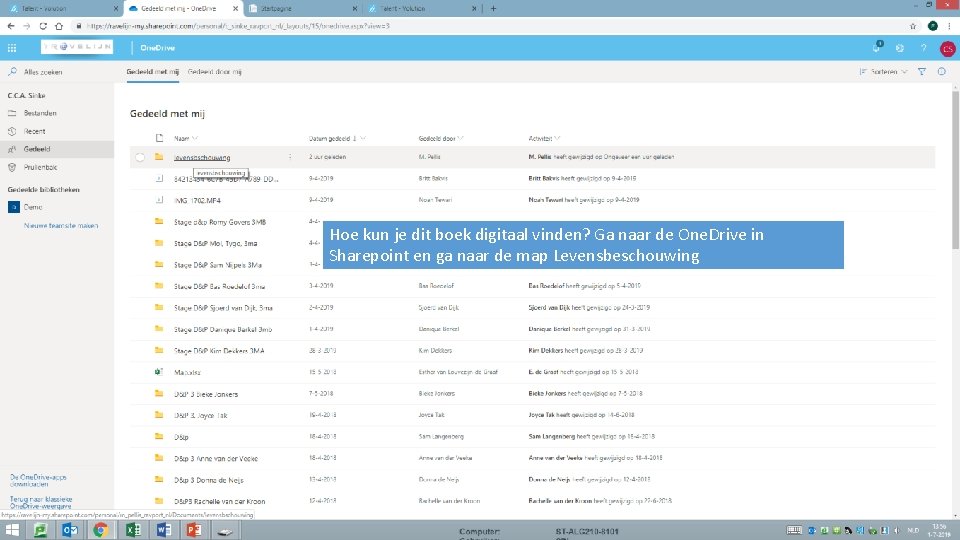Open PowerPoint from the taskbar
The image size is (960, 540).
(x=194, y=530)
